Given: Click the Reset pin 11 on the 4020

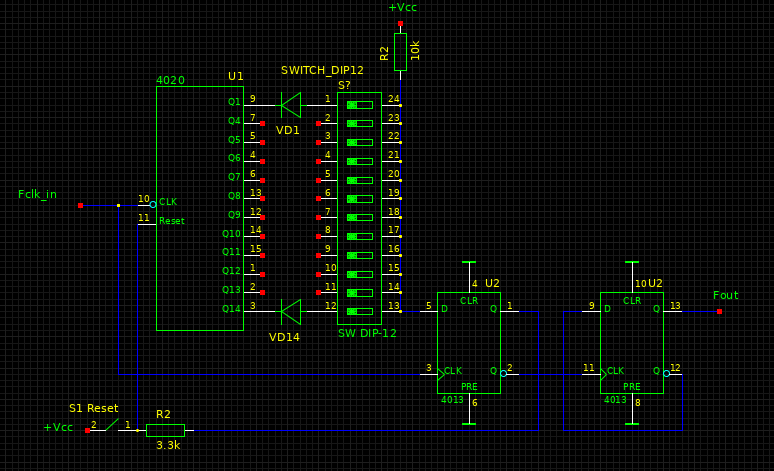Looking at the screenshot, I should coord(147,221).
